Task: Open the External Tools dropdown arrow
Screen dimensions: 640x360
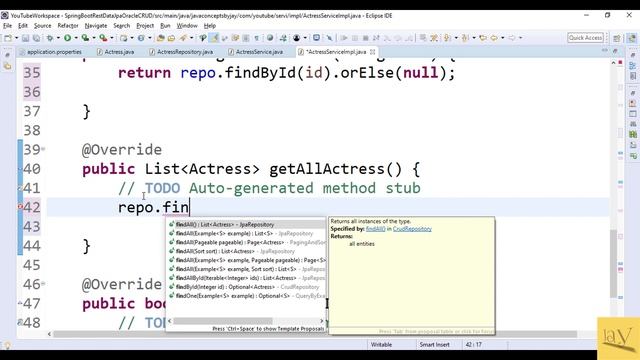Action: 112,38
